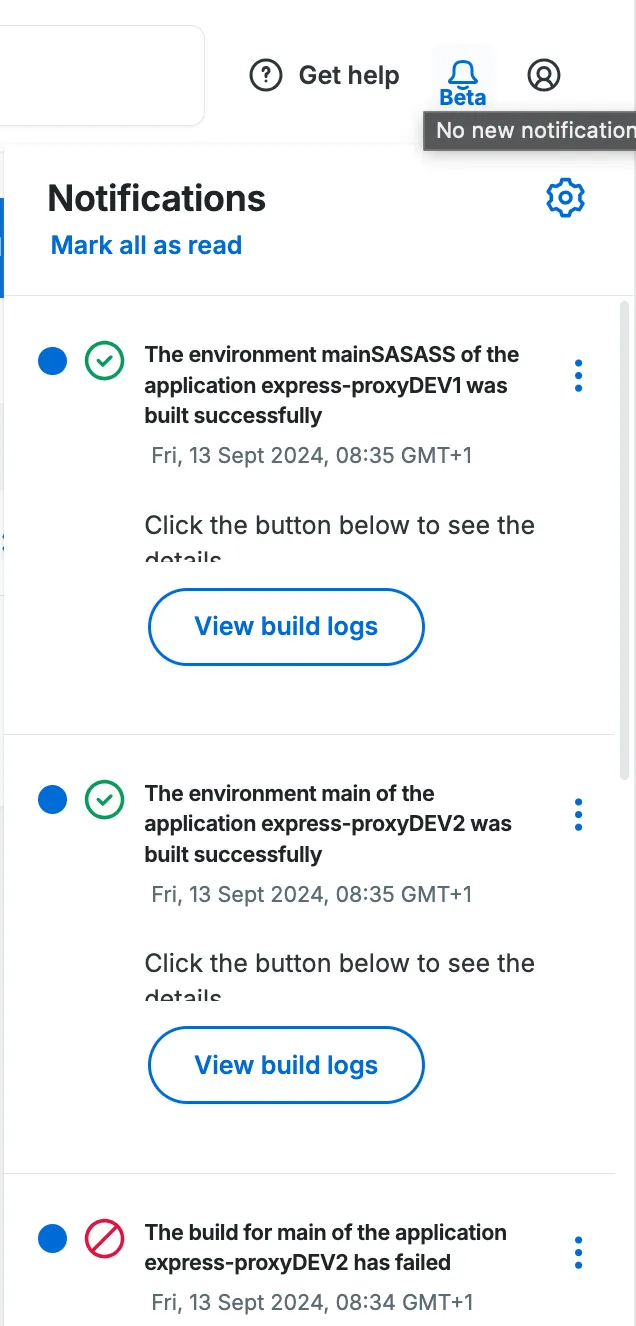636x1326 pixels.
Task: Click the Beta label under the bell
Action: click(462, 97)
